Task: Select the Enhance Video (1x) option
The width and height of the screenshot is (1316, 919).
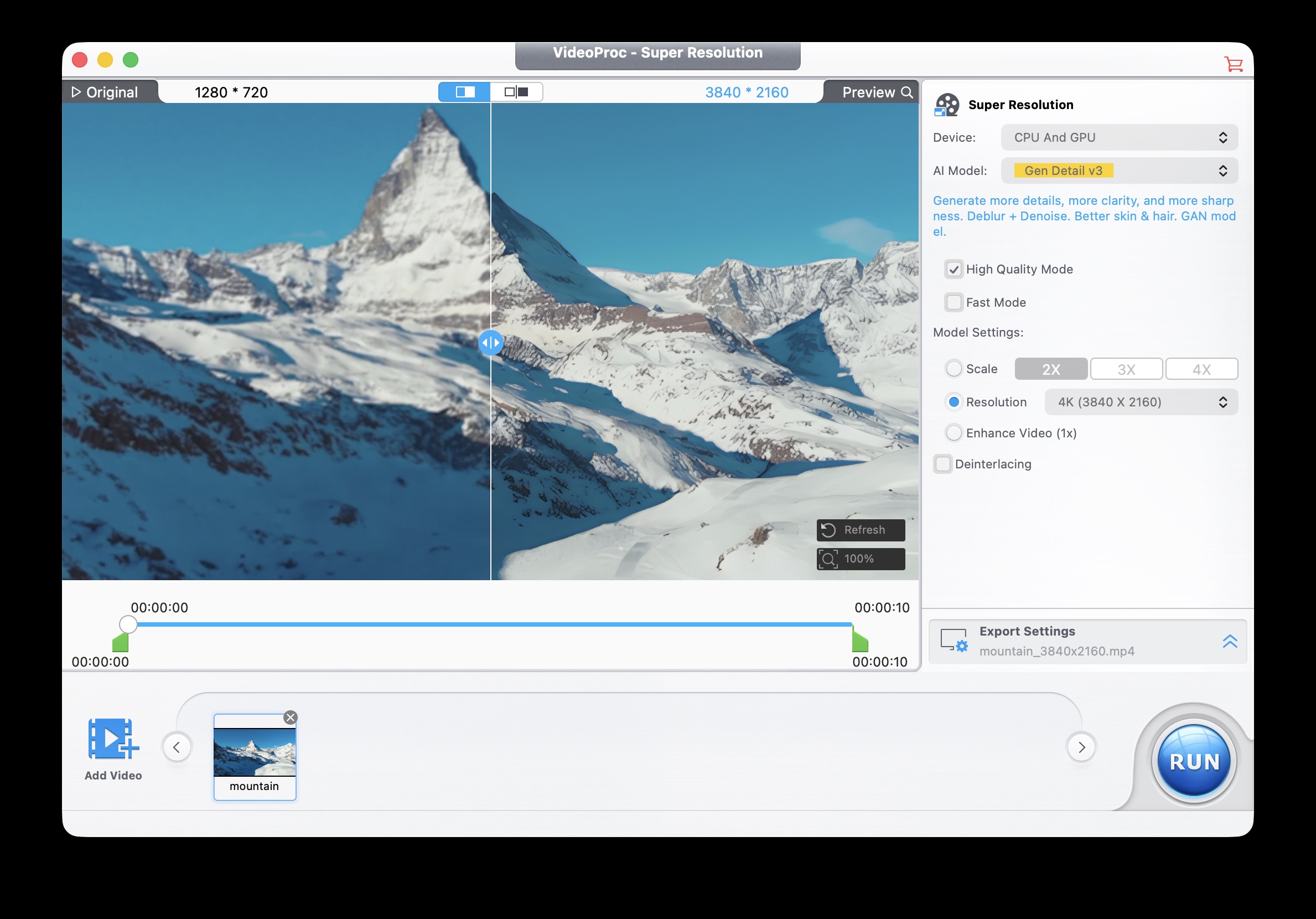Action: click(954, 433)
